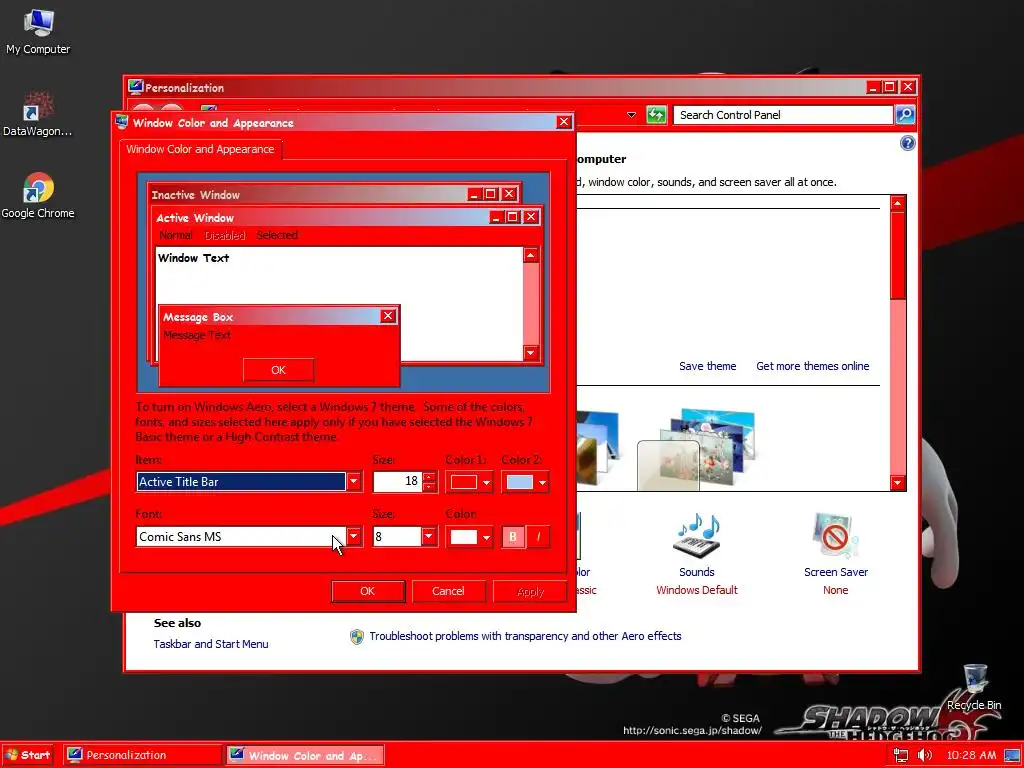Switch to Window Color and Appearance taskbar button
Viewport: 1024px width, 768px height.
(x=305, y=755)
